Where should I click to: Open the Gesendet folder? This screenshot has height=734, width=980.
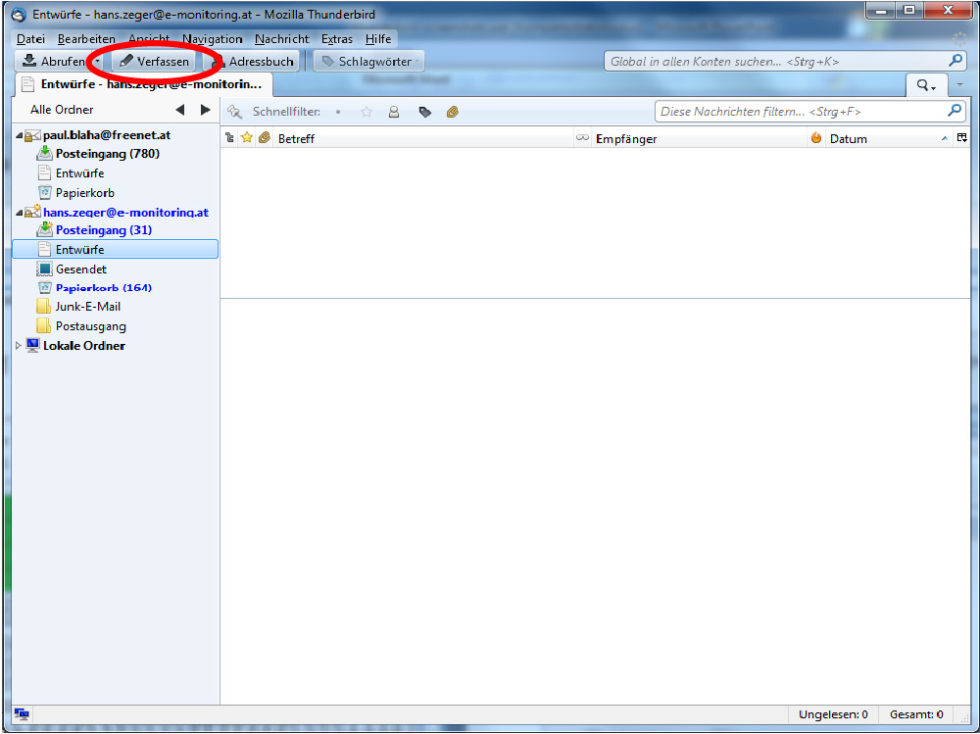[x=81, y=269]
